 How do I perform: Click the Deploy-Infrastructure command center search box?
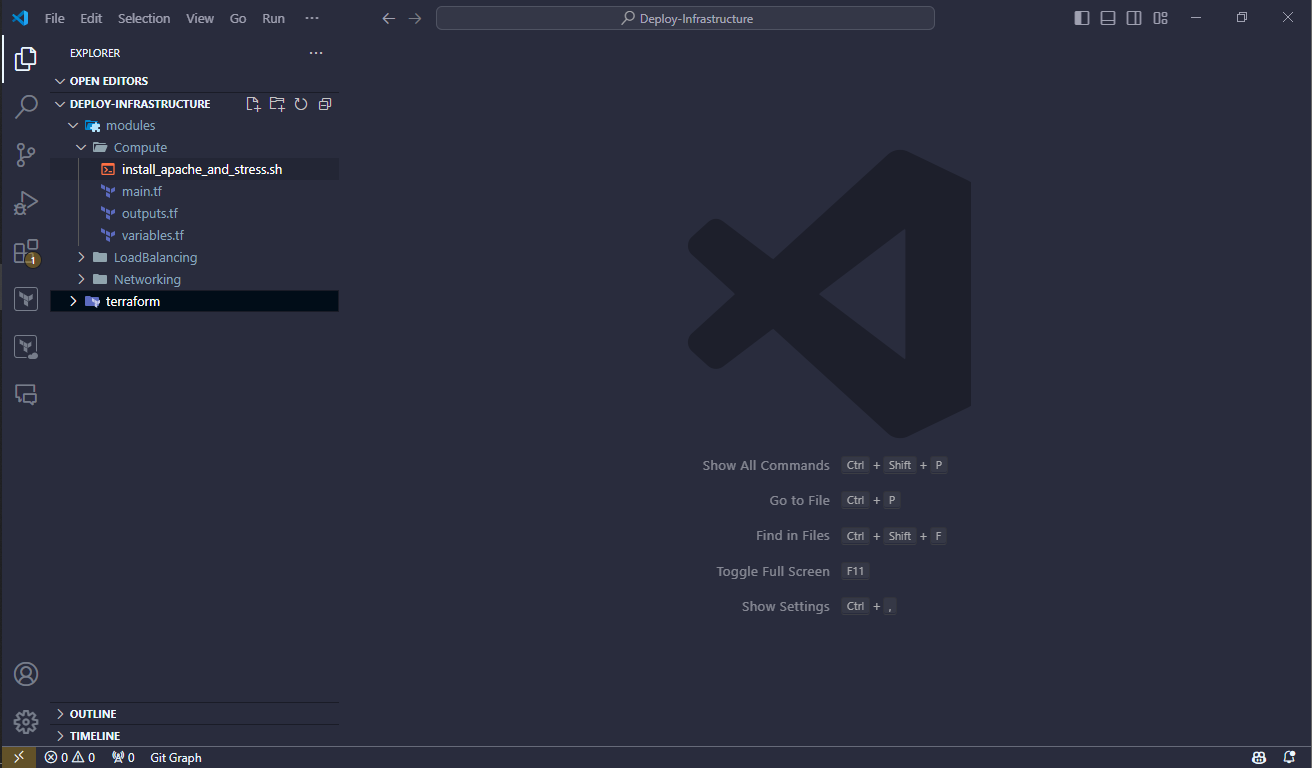(685, 18)
